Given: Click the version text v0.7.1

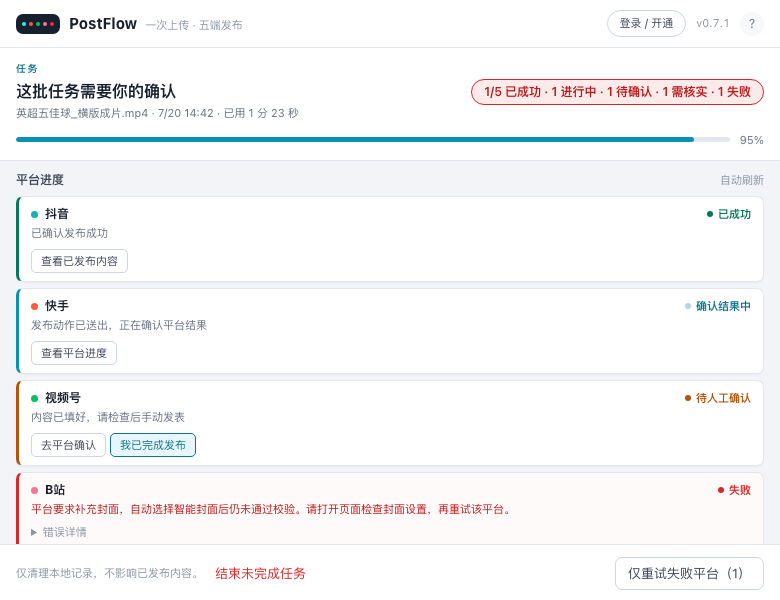Looking at the screenshot, I should pos(712,24).
